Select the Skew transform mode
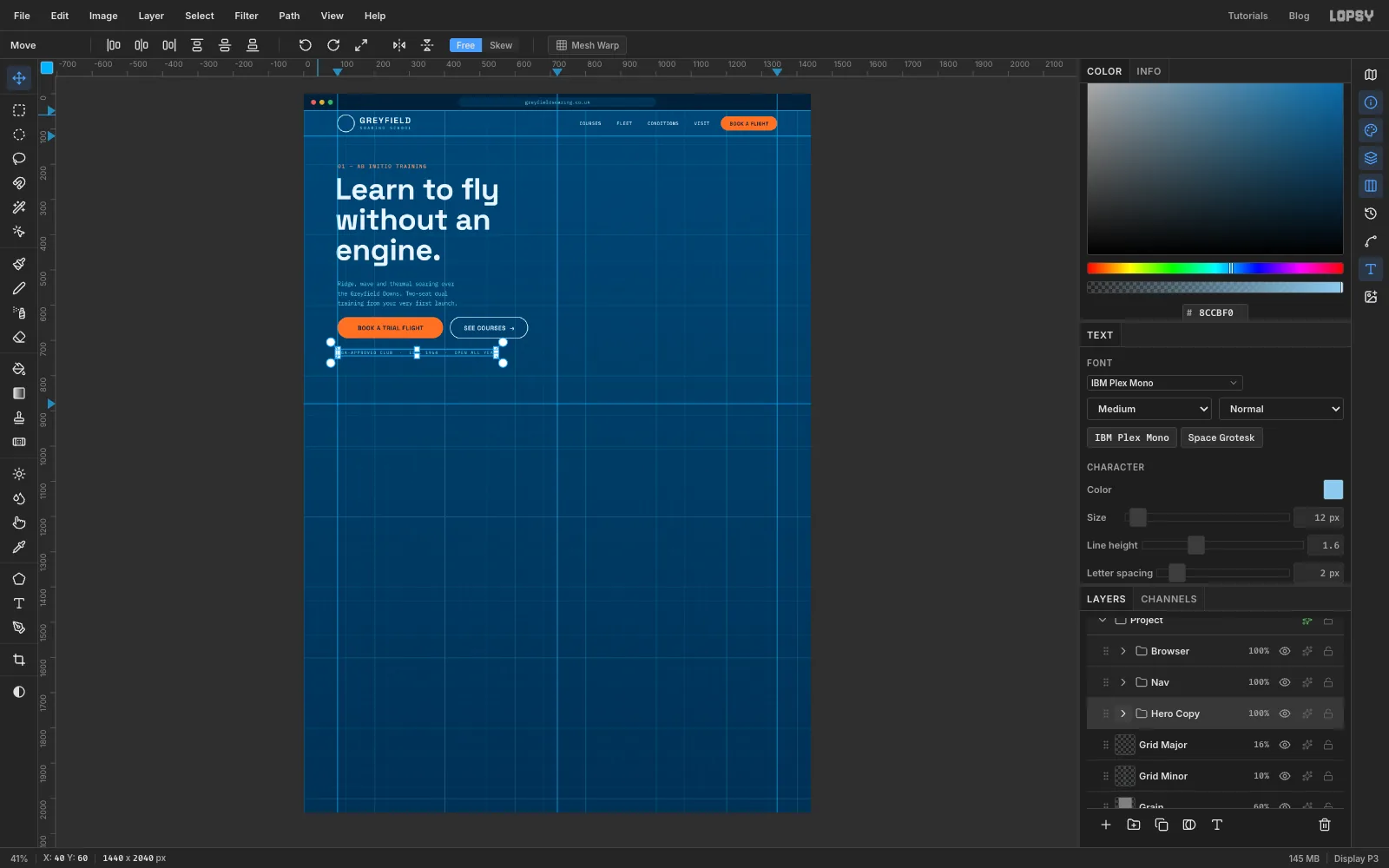The image size is (1389, 868). 501,45
